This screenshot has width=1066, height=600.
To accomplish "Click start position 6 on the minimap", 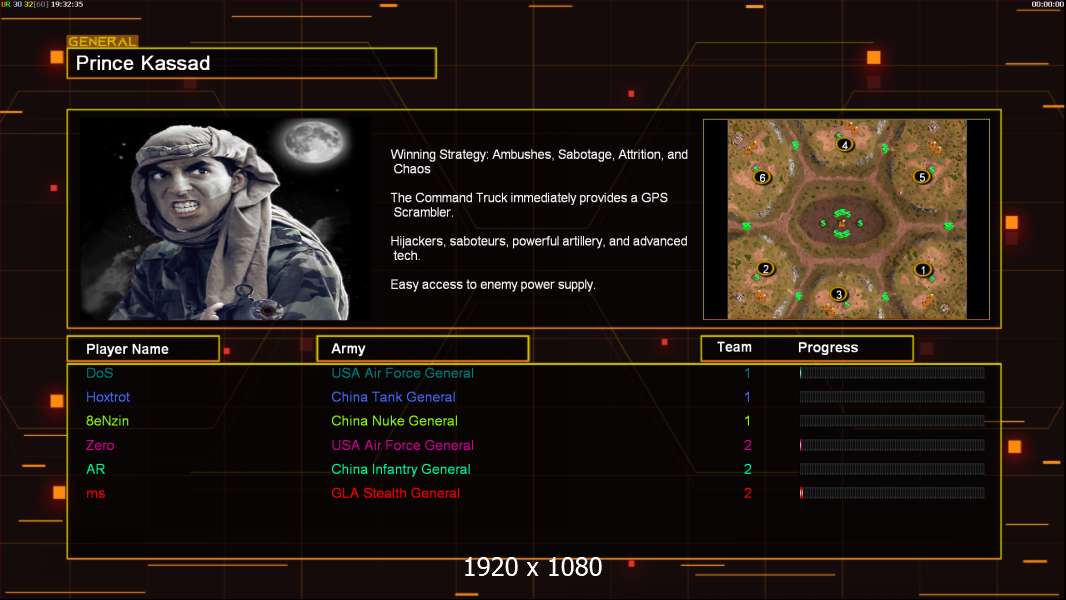I will click(762, 177).
